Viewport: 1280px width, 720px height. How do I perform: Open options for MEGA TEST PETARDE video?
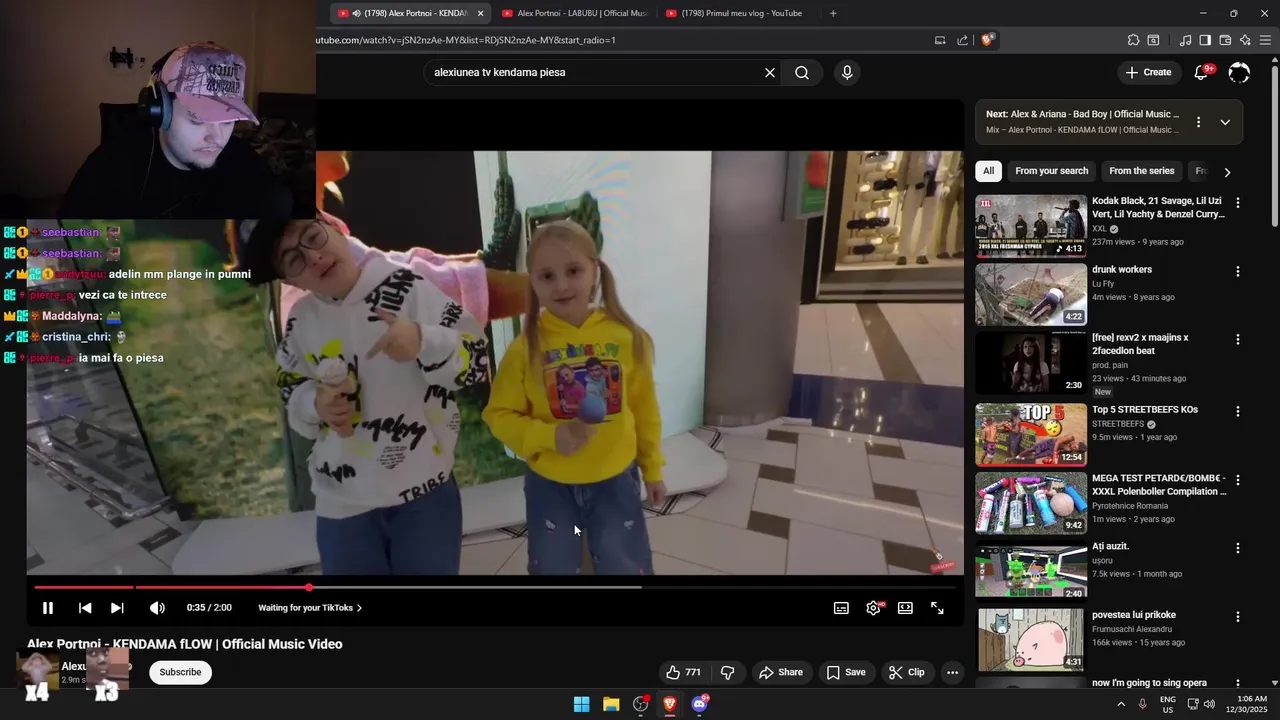pyautogui.click(x=1238, y=480)
